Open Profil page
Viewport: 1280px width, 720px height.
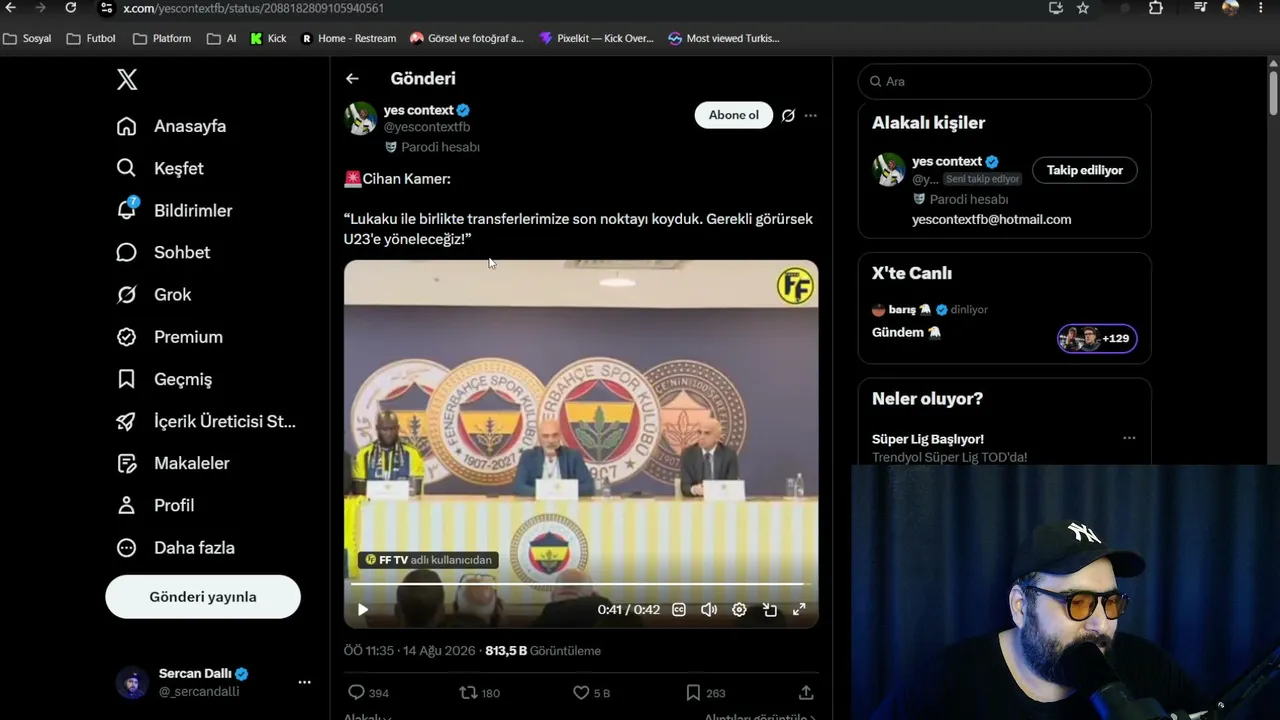point(155,505)
